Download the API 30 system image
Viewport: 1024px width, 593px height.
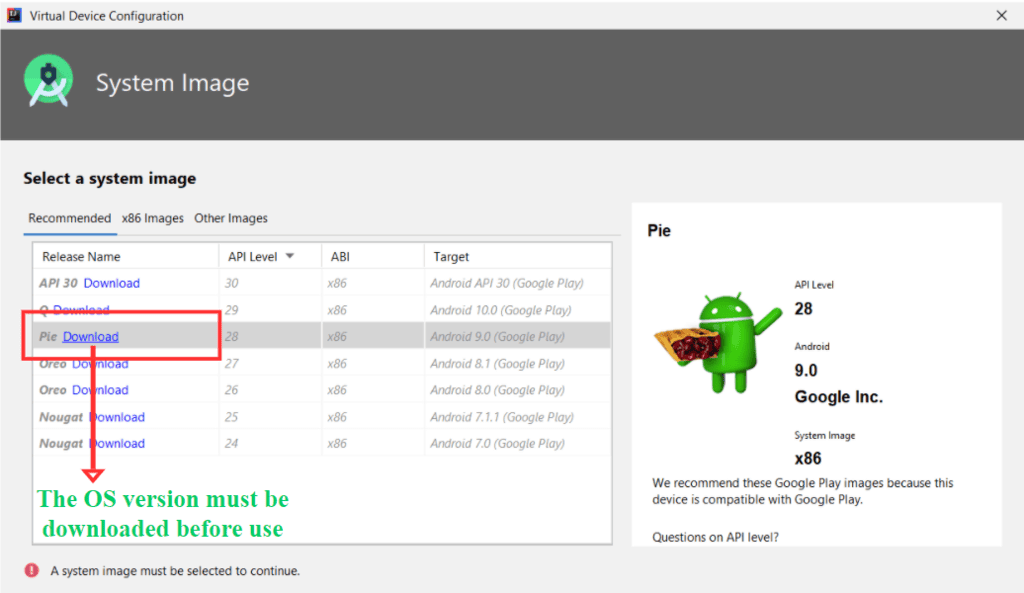[111, 283]
